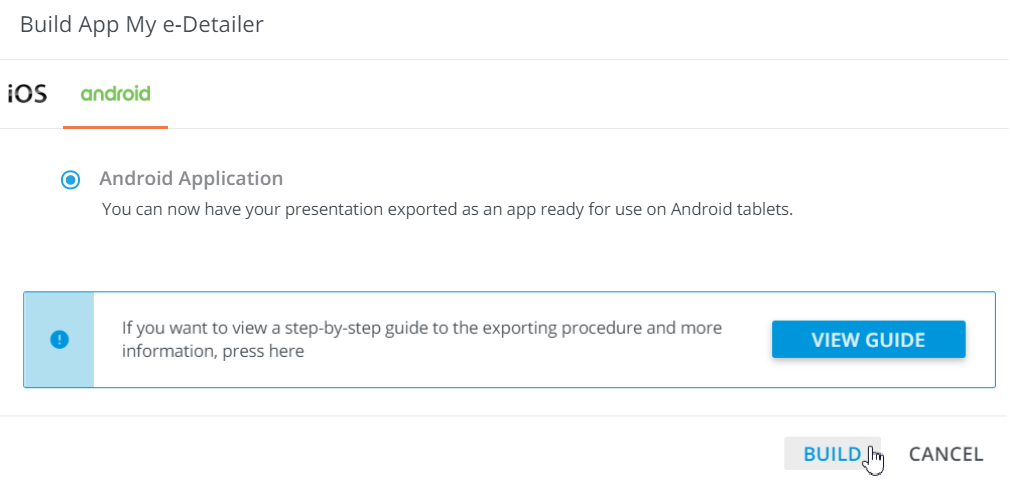Click the "You can now have" description text

click(x=168, y=211)
